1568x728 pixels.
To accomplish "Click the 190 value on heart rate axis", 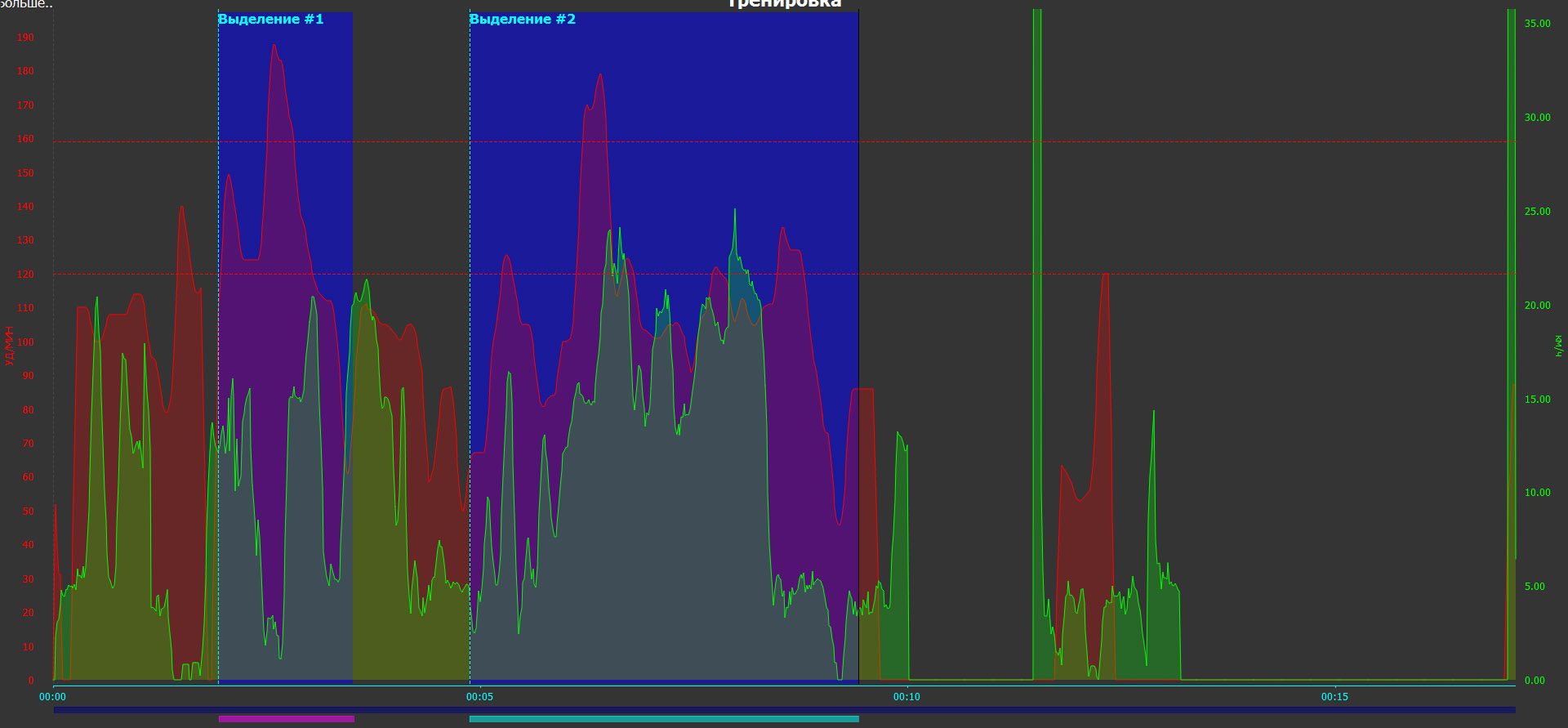I will (26, 38).
